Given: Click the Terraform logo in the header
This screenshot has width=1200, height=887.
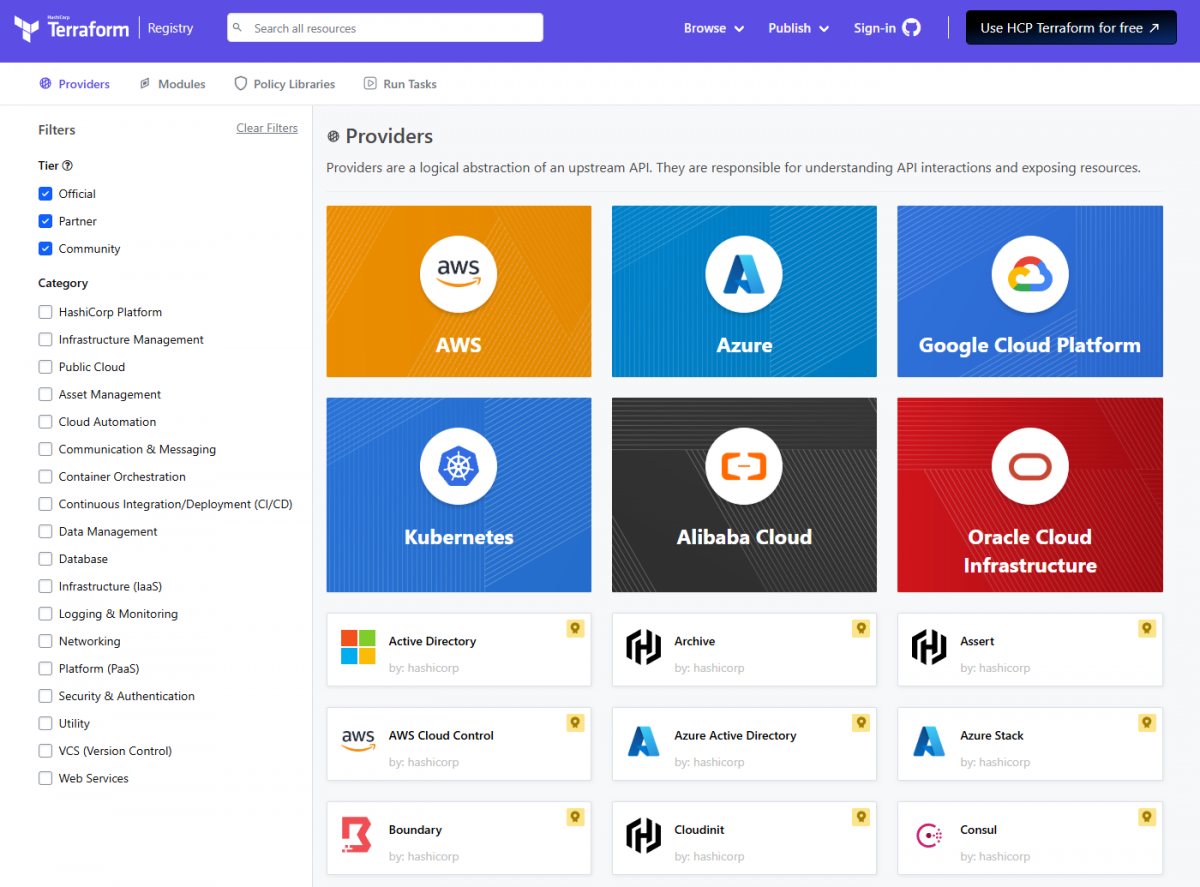Looking at the screenshot, I should coord(70,28).
